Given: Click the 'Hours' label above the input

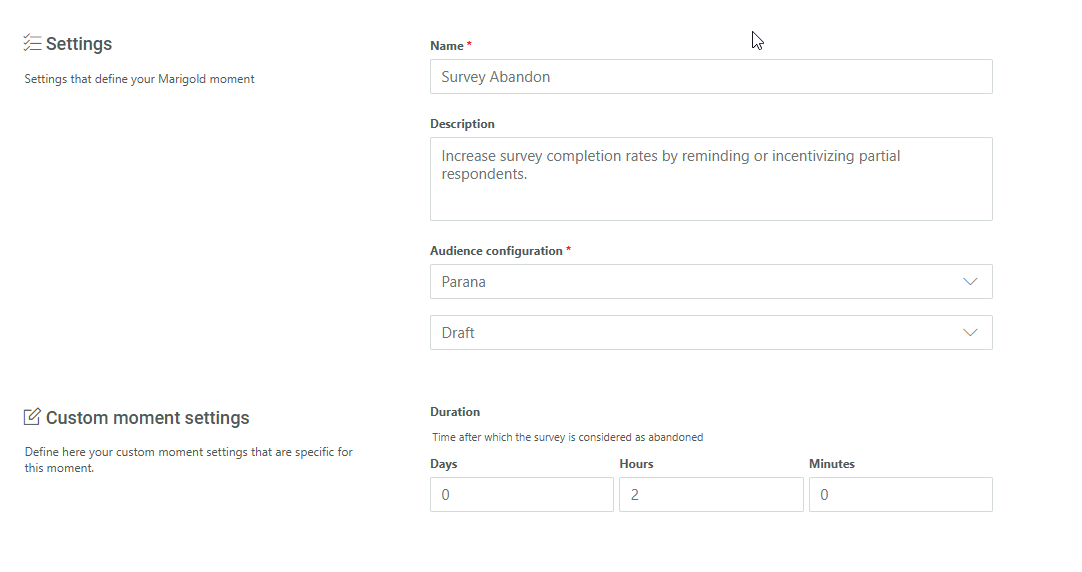Looking at the screenshot, I should click(636, 464).
